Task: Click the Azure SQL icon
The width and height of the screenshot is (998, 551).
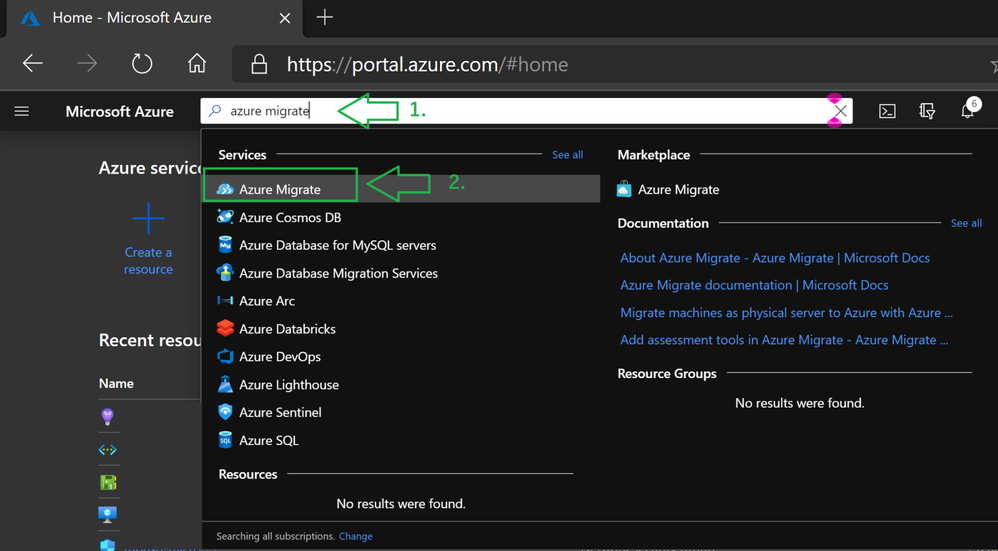Action: coord(225,440)
